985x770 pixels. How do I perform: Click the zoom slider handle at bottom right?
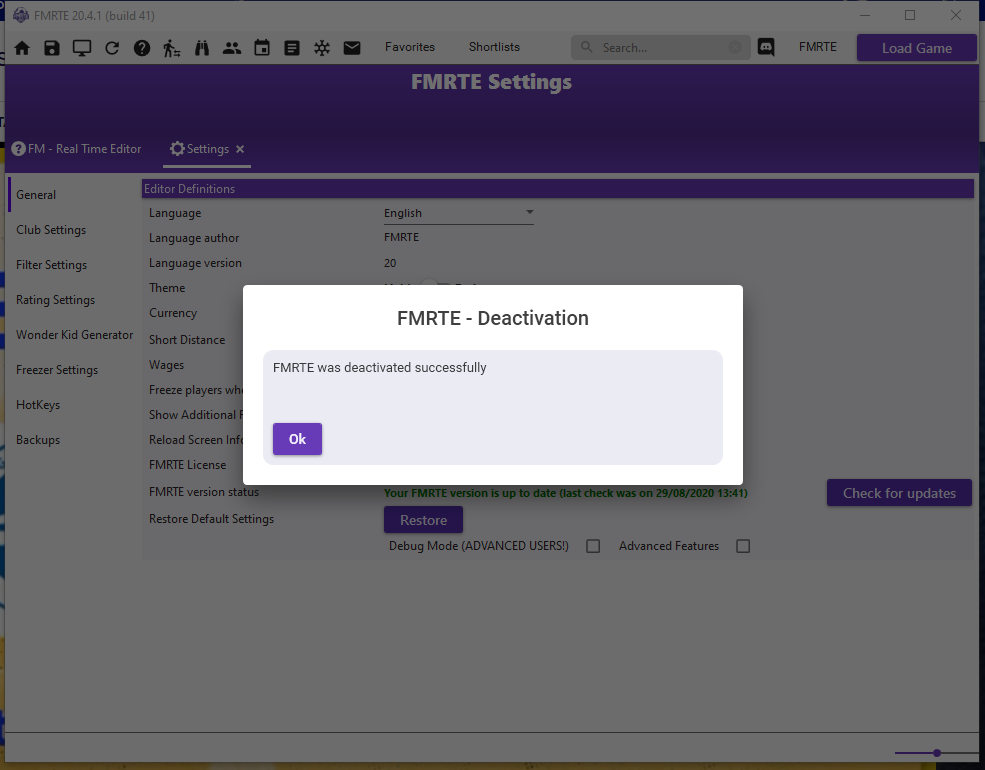pyautogui.click(x=937, y=752)
